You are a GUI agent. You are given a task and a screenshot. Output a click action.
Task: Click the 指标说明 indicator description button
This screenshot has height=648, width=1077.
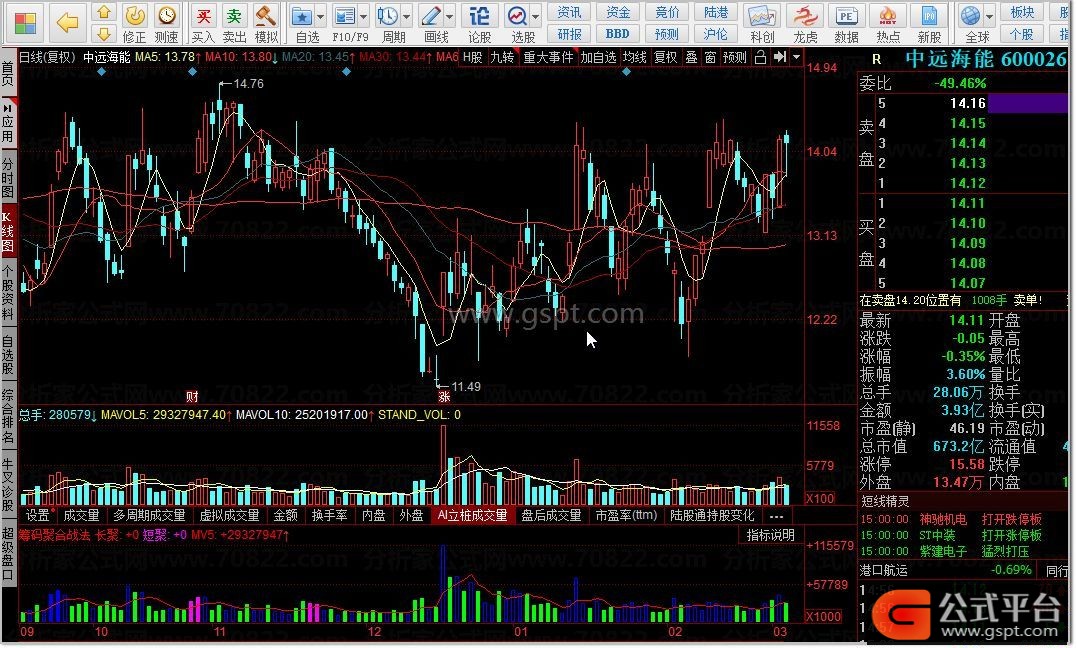pos(770,535)
